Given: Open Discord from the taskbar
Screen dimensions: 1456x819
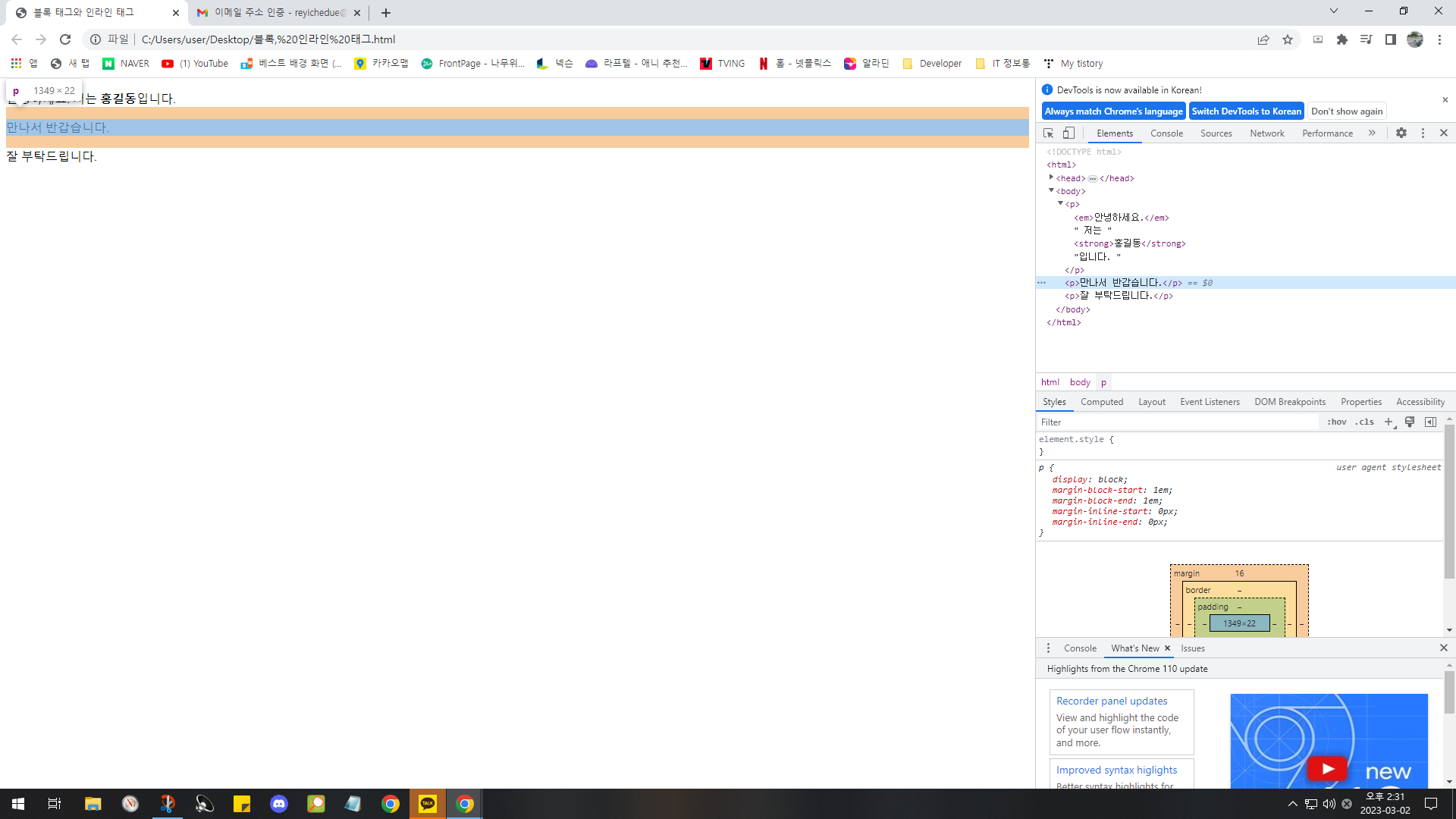Looking at the screenshot, I should 279,804.
